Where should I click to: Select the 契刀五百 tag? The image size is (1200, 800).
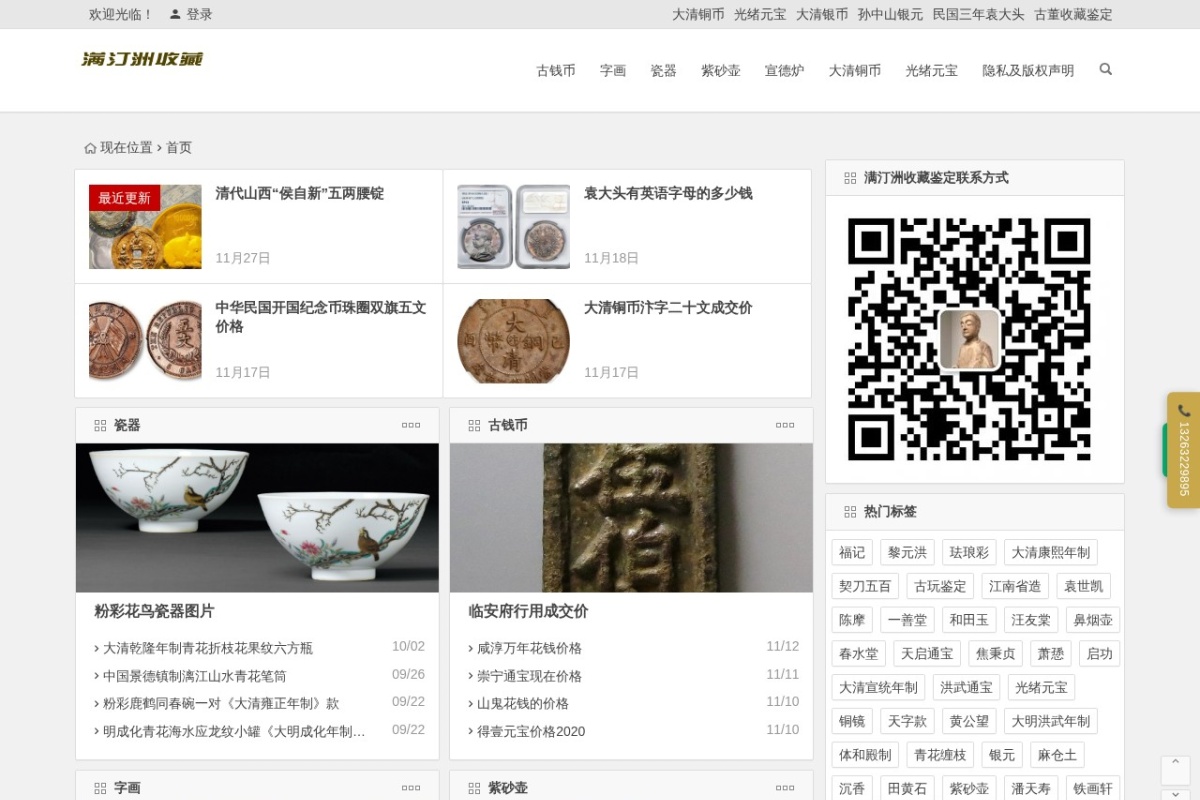coord(865,587)
